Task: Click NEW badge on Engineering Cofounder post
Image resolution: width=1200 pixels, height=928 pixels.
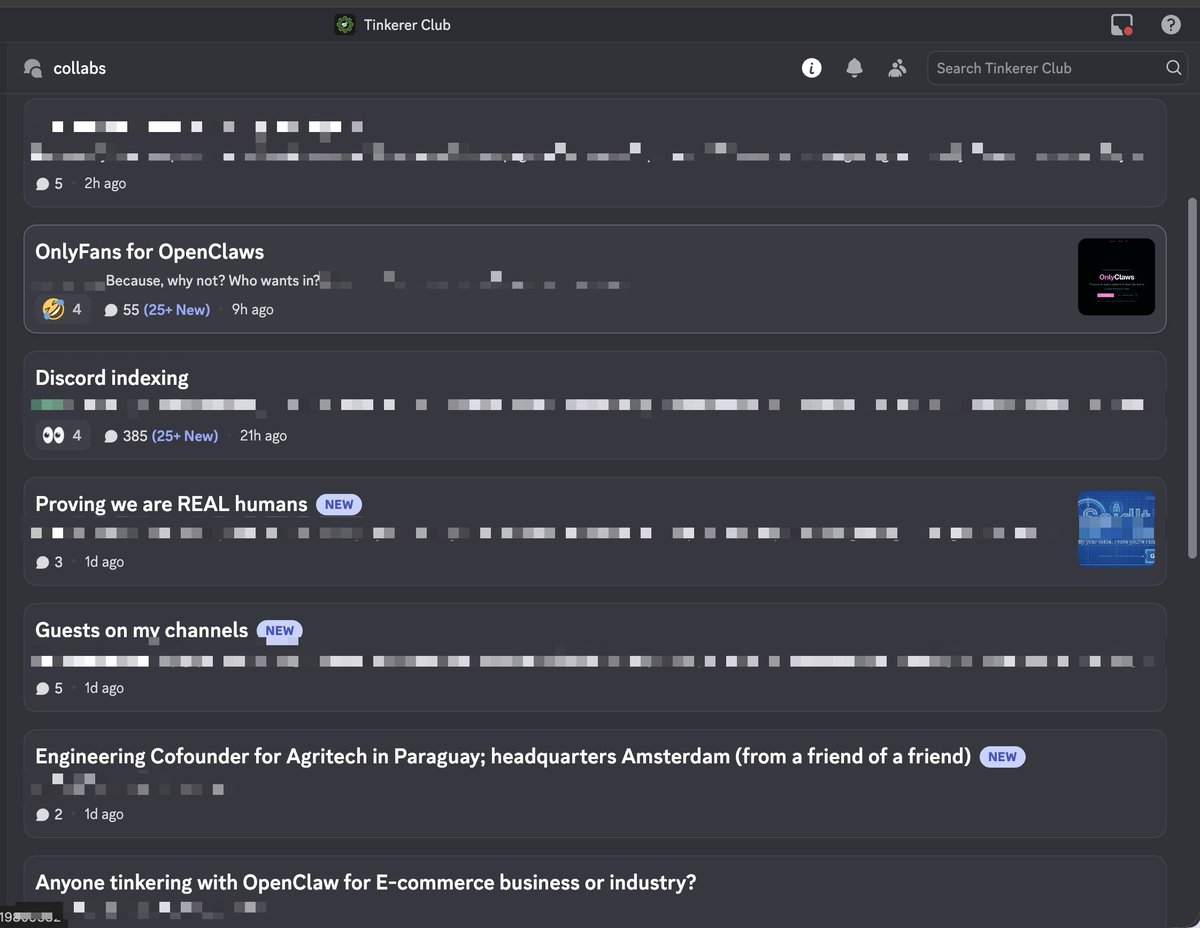Action: pos(1002,757)
